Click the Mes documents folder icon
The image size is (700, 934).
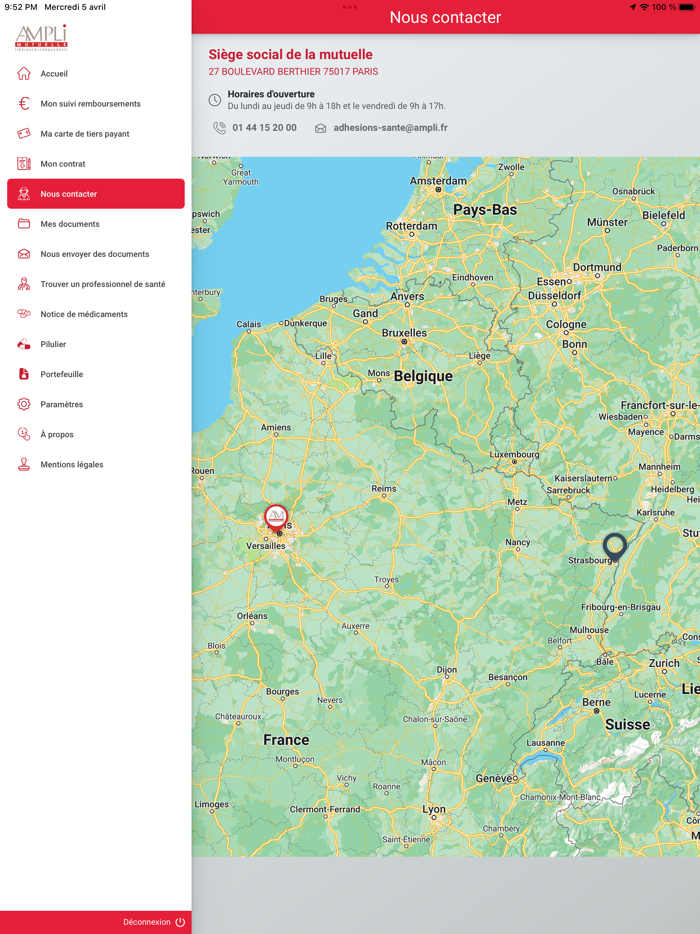tap(24, 224)
